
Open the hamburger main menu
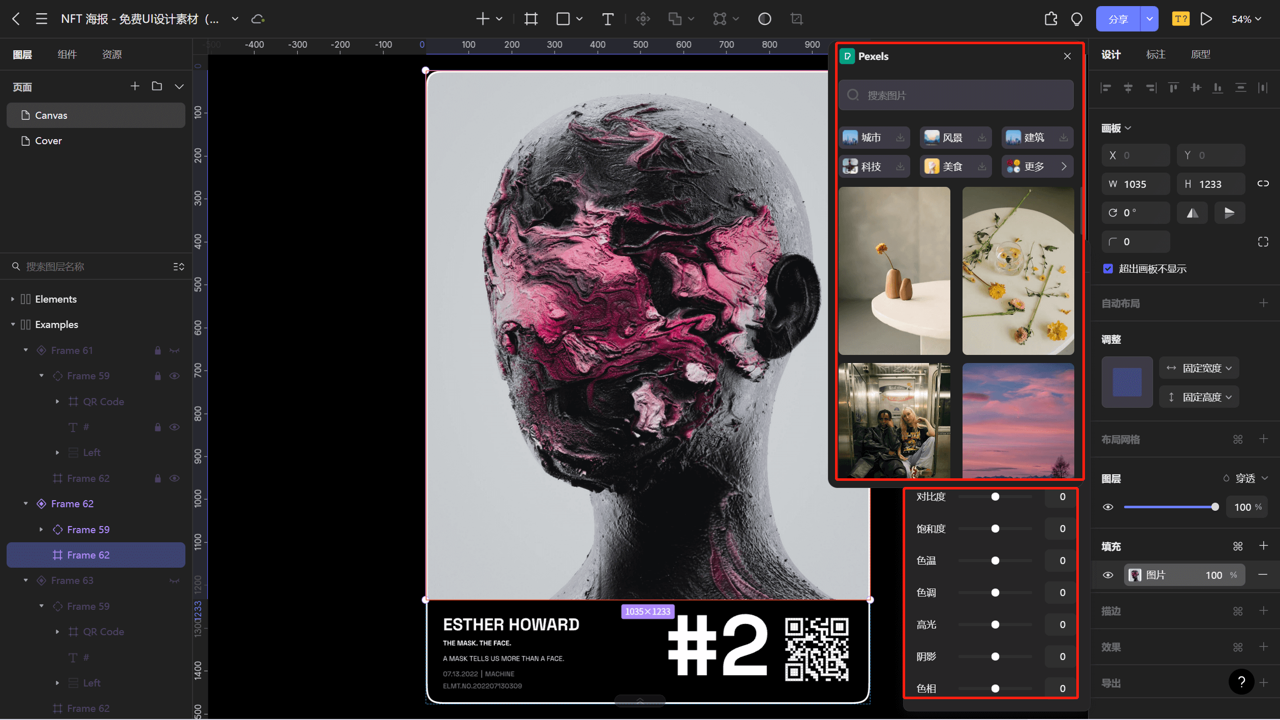[41, 19]
